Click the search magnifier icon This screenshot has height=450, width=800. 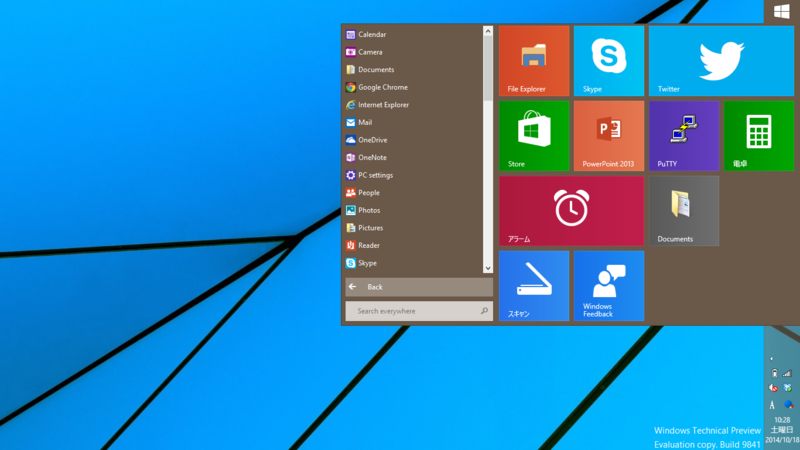[484, 311]
